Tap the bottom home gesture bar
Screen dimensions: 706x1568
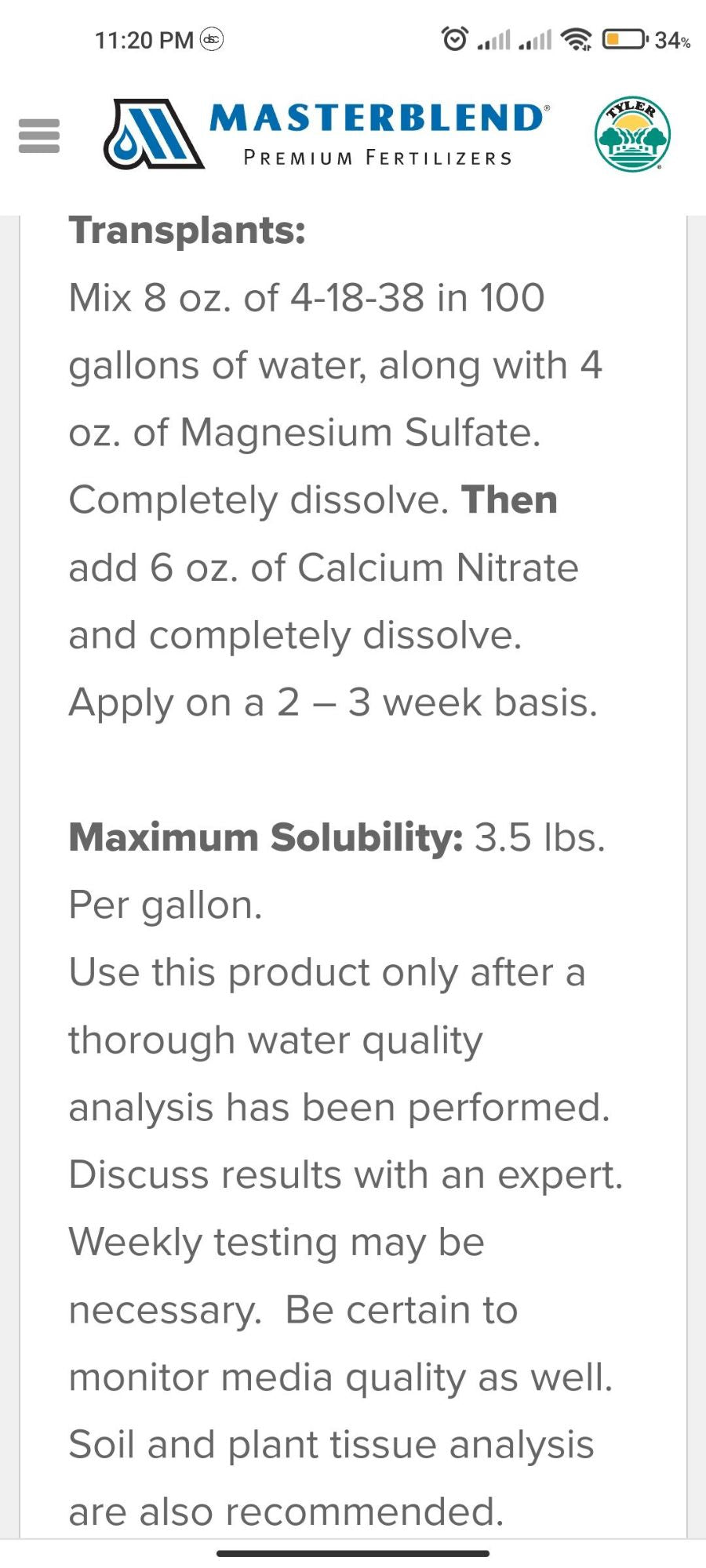[x=353, y=1553]
